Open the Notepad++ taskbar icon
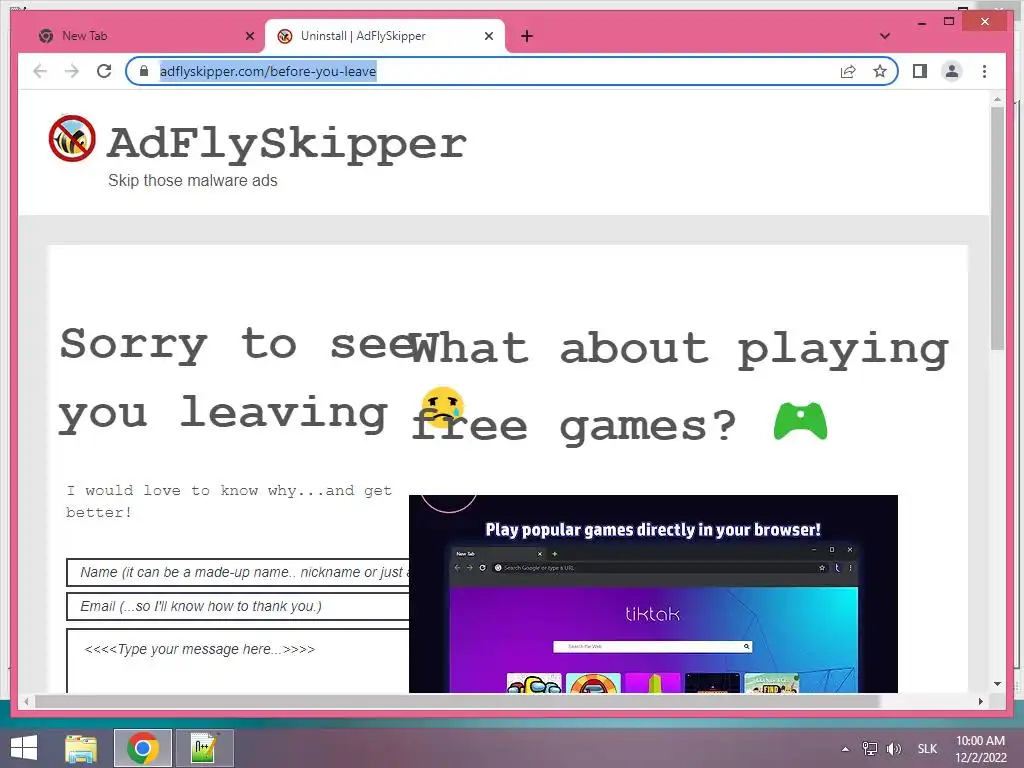 coord(204,748)
